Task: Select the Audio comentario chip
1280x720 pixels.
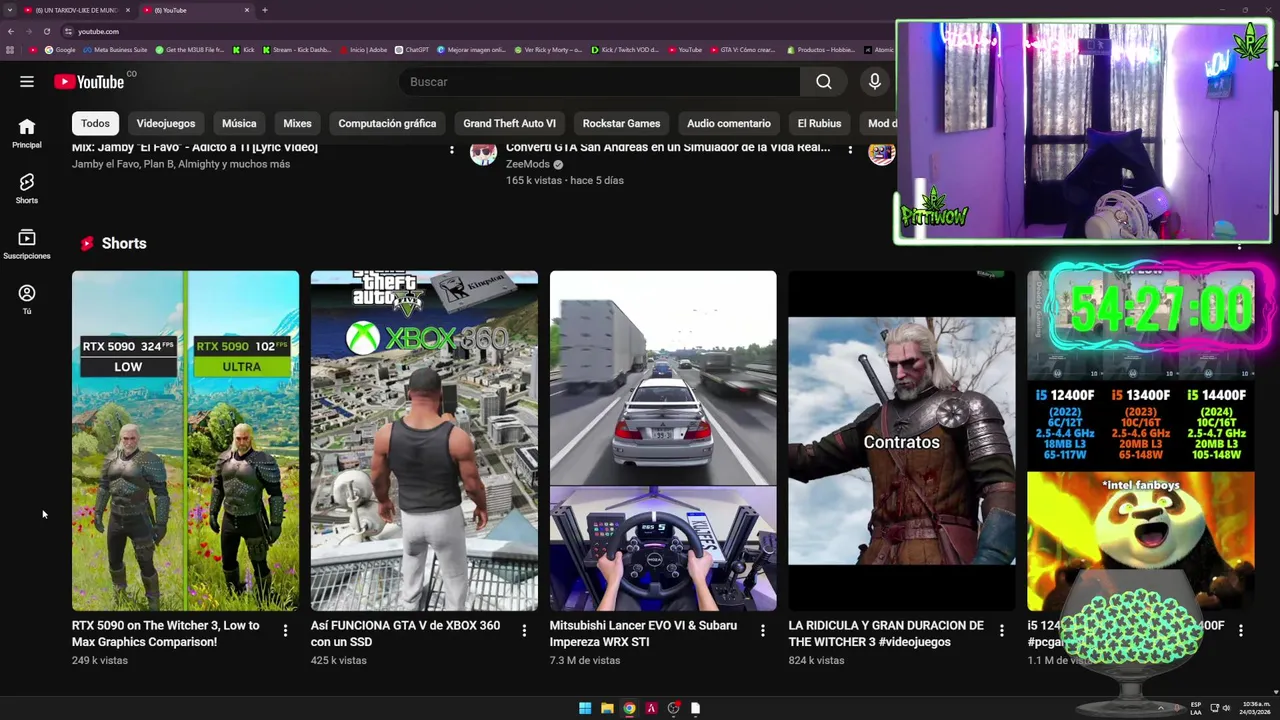Action: click(x=729, y=123)
